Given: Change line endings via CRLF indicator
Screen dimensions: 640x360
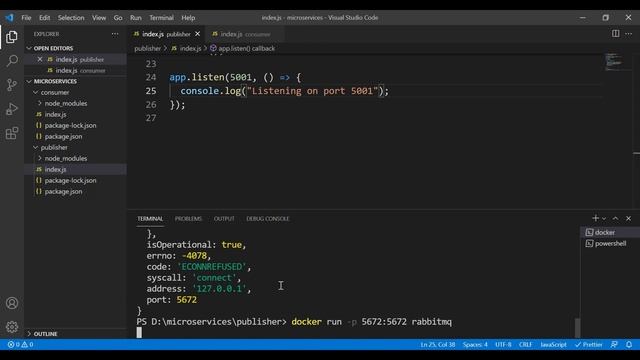Looking at the screenshot, I should pyautogui.click(x=525, y=344).
